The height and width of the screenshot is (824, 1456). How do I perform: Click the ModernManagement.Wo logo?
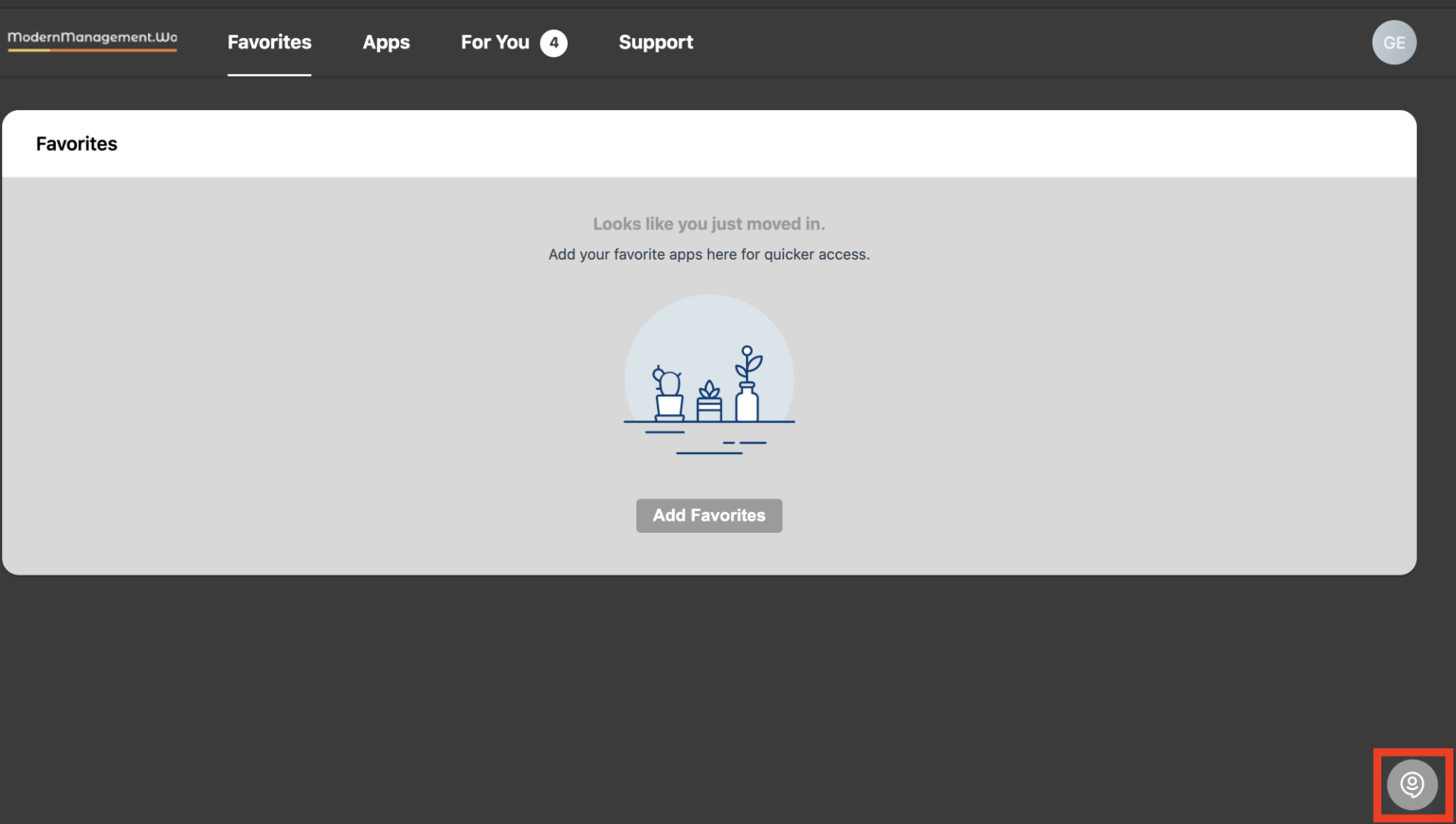click(91, 39)
